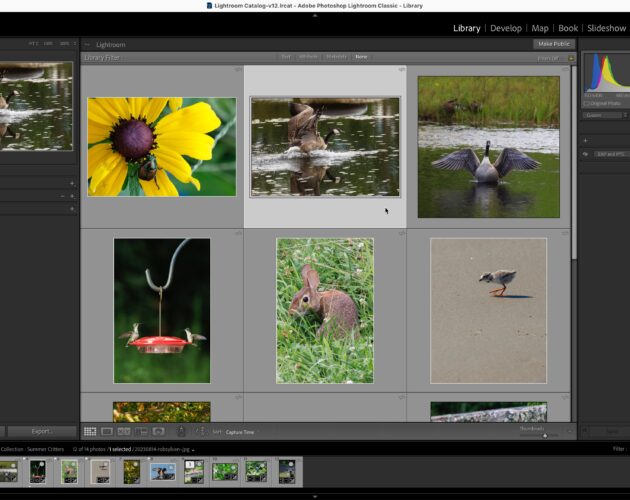The image size is (630, 500).
Task: Toggle the filter lock icon
Action: tap(571, 58)
